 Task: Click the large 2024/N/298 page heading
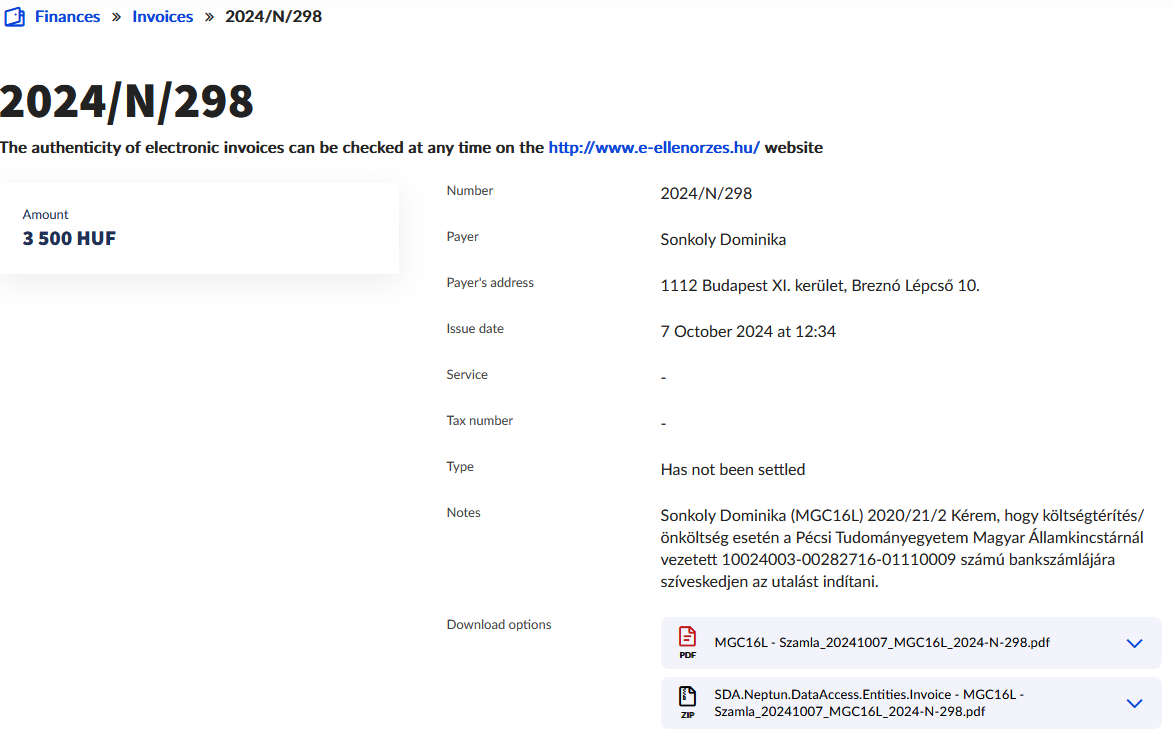click(126, 101)
